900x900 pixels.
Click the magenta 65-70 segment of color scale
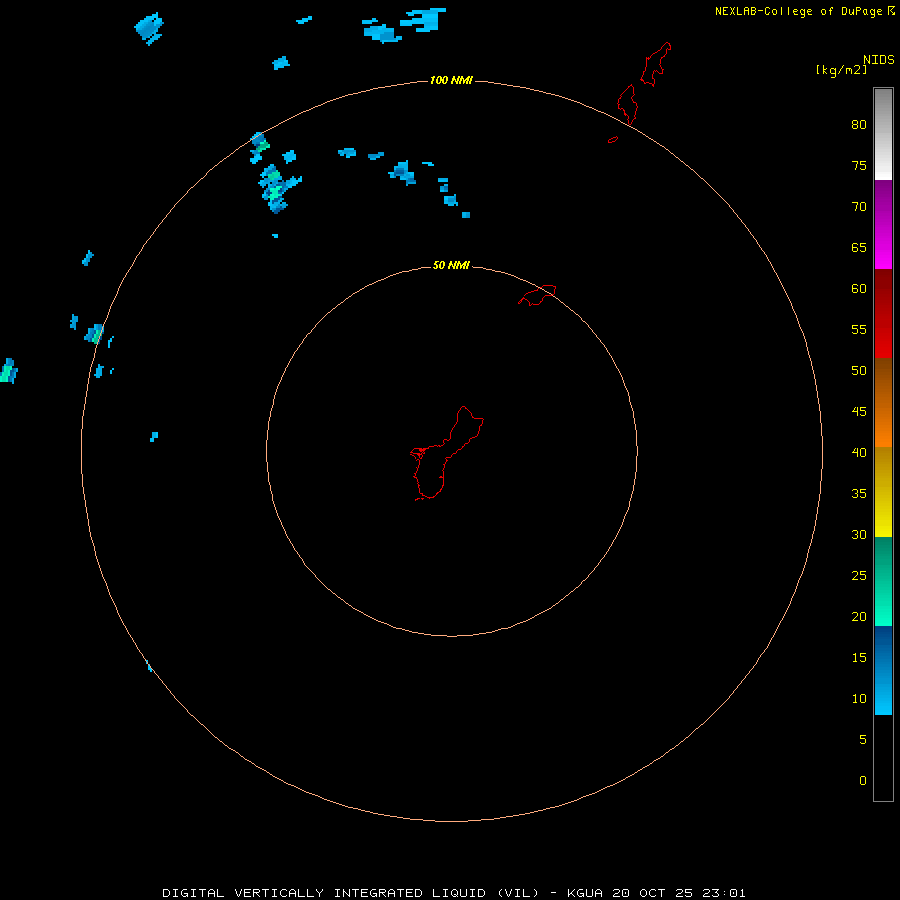click(x=883, y=224)
